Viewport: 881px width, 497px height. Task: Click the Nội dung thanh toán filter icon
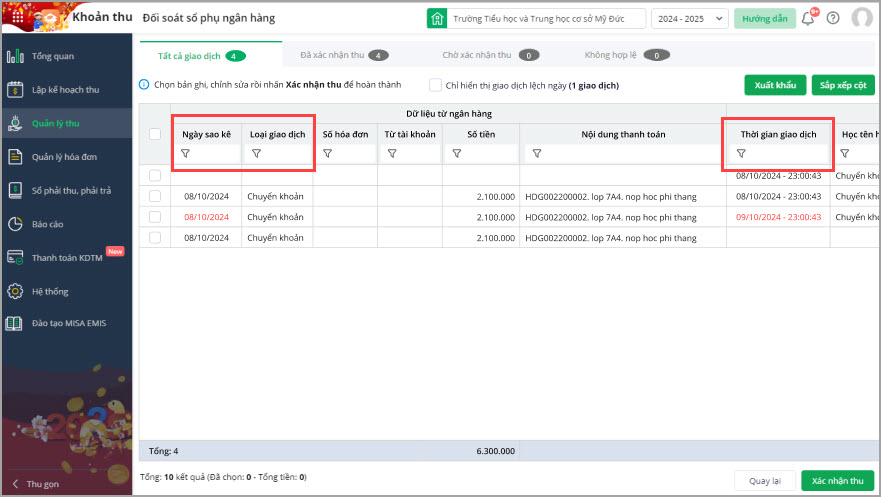(537, 153)
